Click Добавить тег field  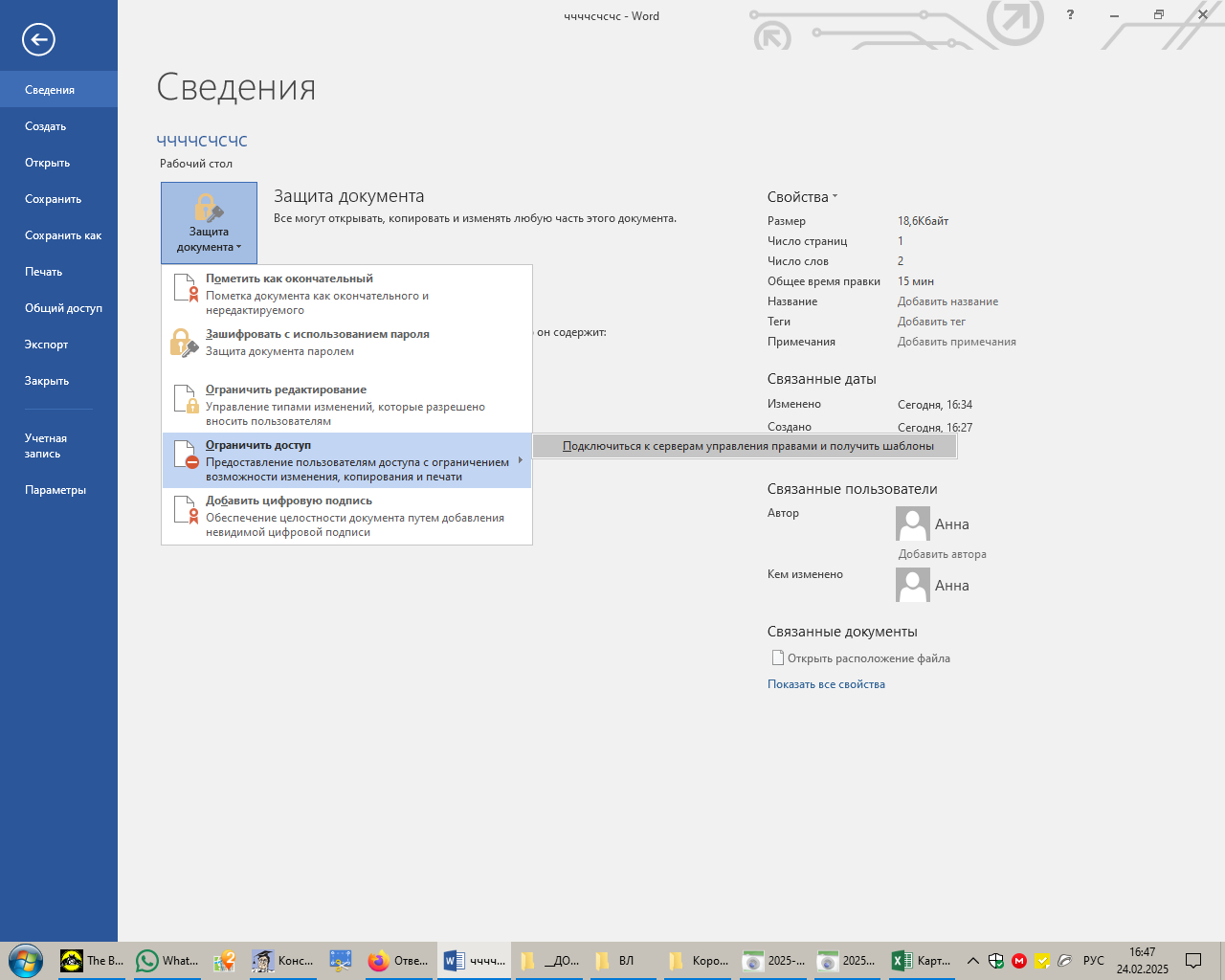931,322
